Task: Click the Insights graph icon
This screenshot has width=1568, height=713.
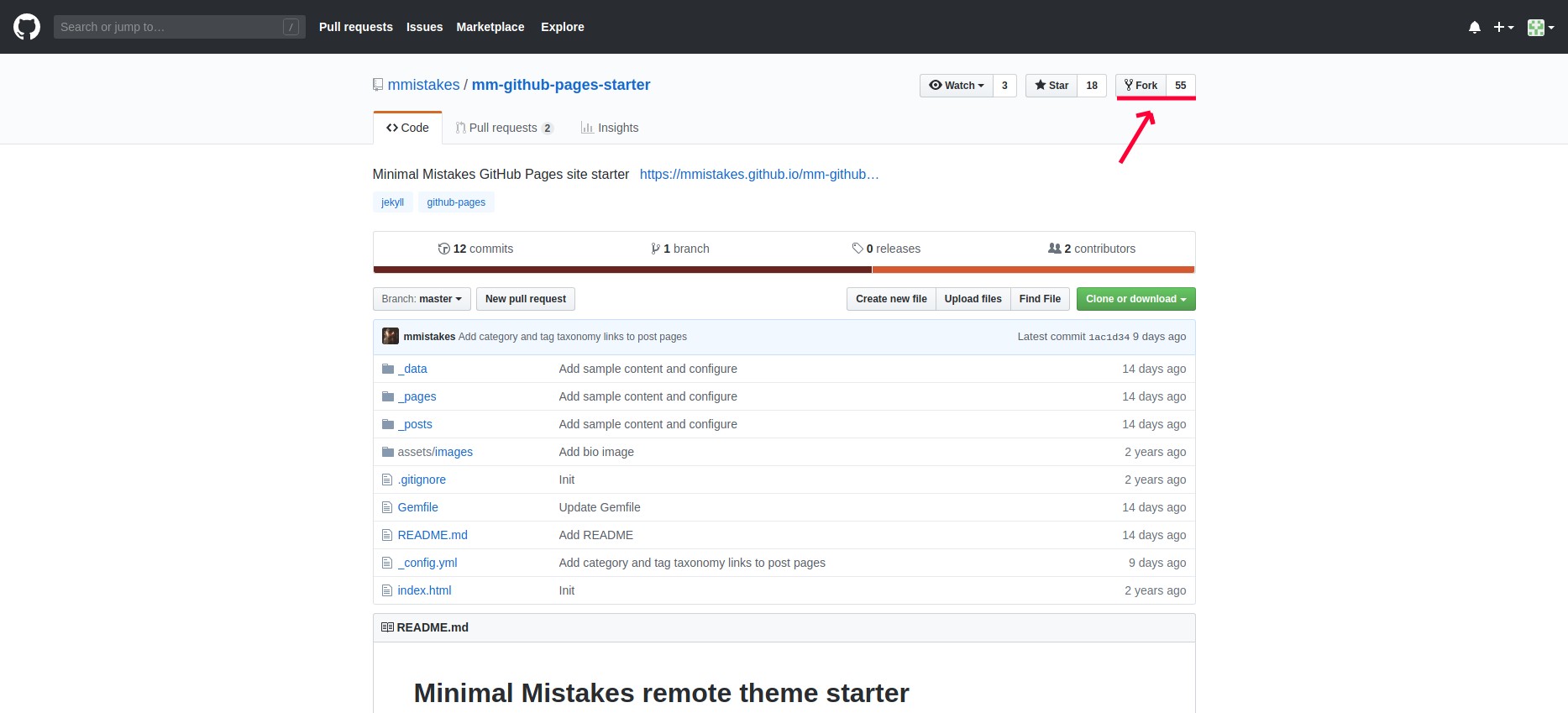Action: click(587, 128)
